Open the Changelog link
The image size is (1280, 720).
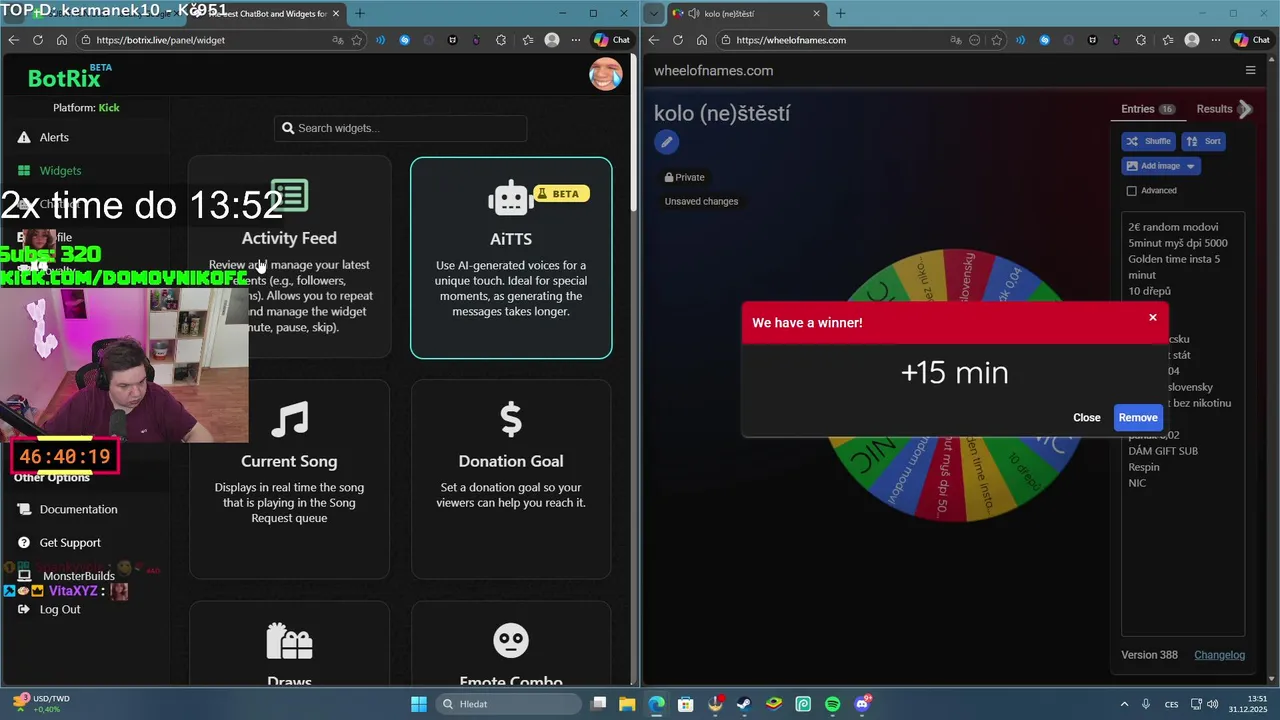1219,655
